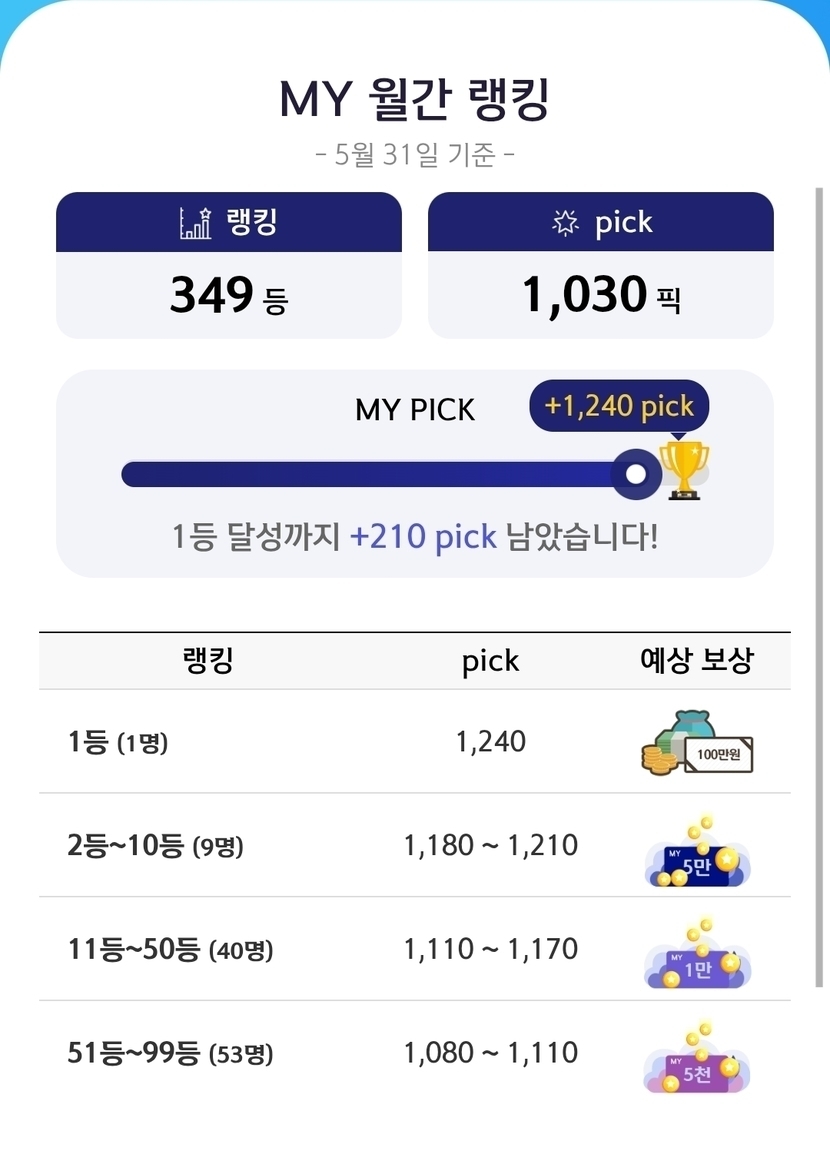Click the ranking chart icon
Viewport: 830px width, 1154px height.
(196, 222)
